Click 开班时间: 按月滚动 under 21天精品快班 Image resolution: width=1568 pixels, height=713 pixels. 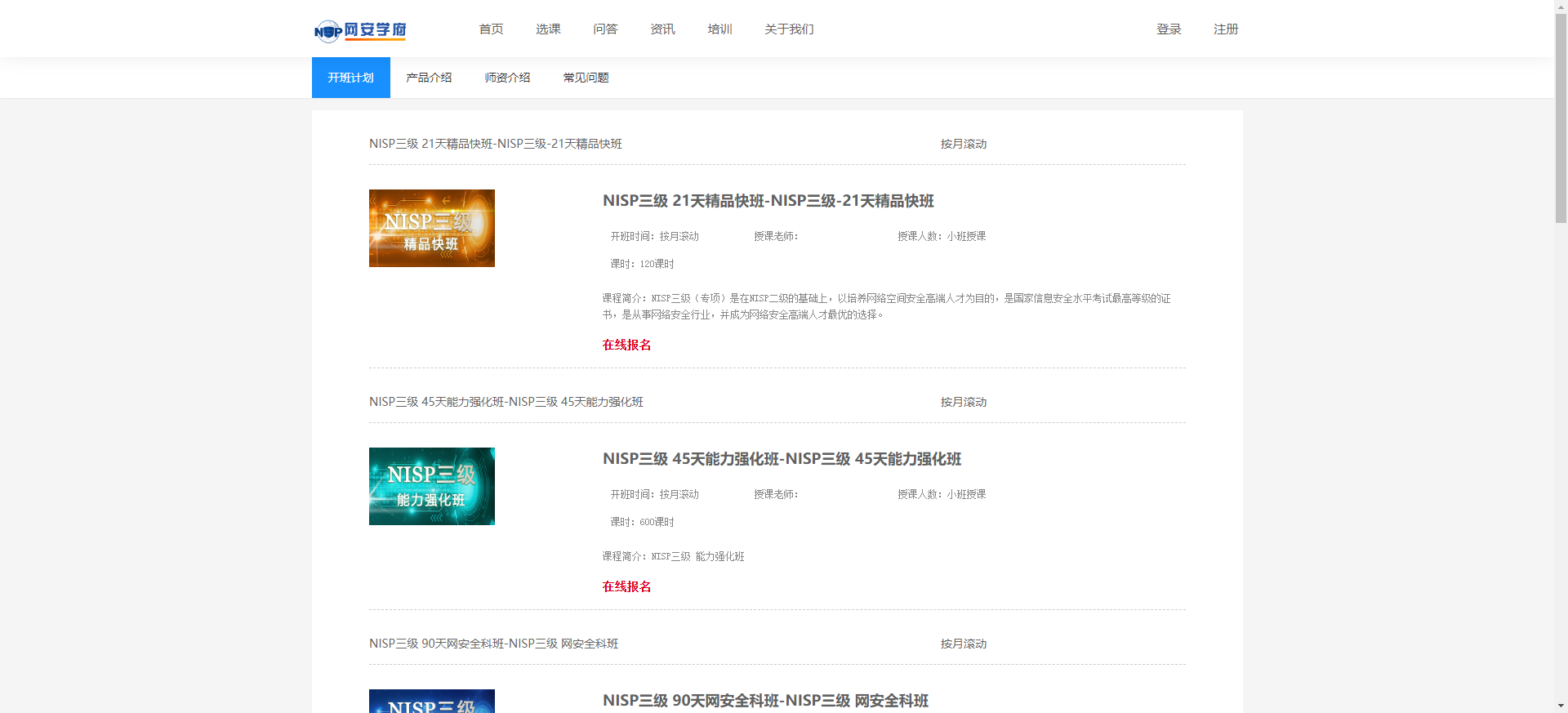[x=655, y=236]
